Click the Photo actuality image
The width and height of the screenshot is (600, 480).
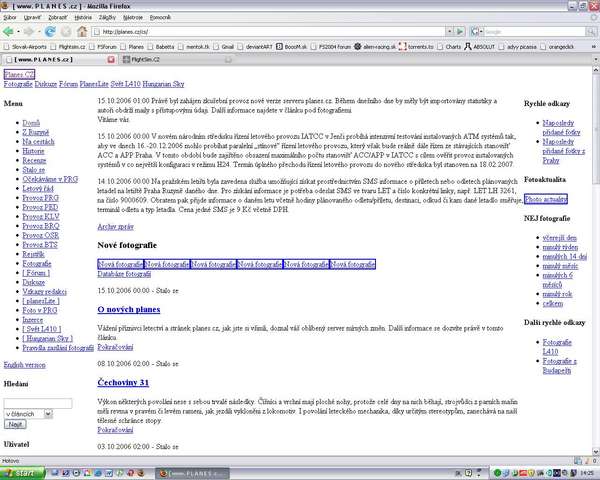tap(546, 199)
